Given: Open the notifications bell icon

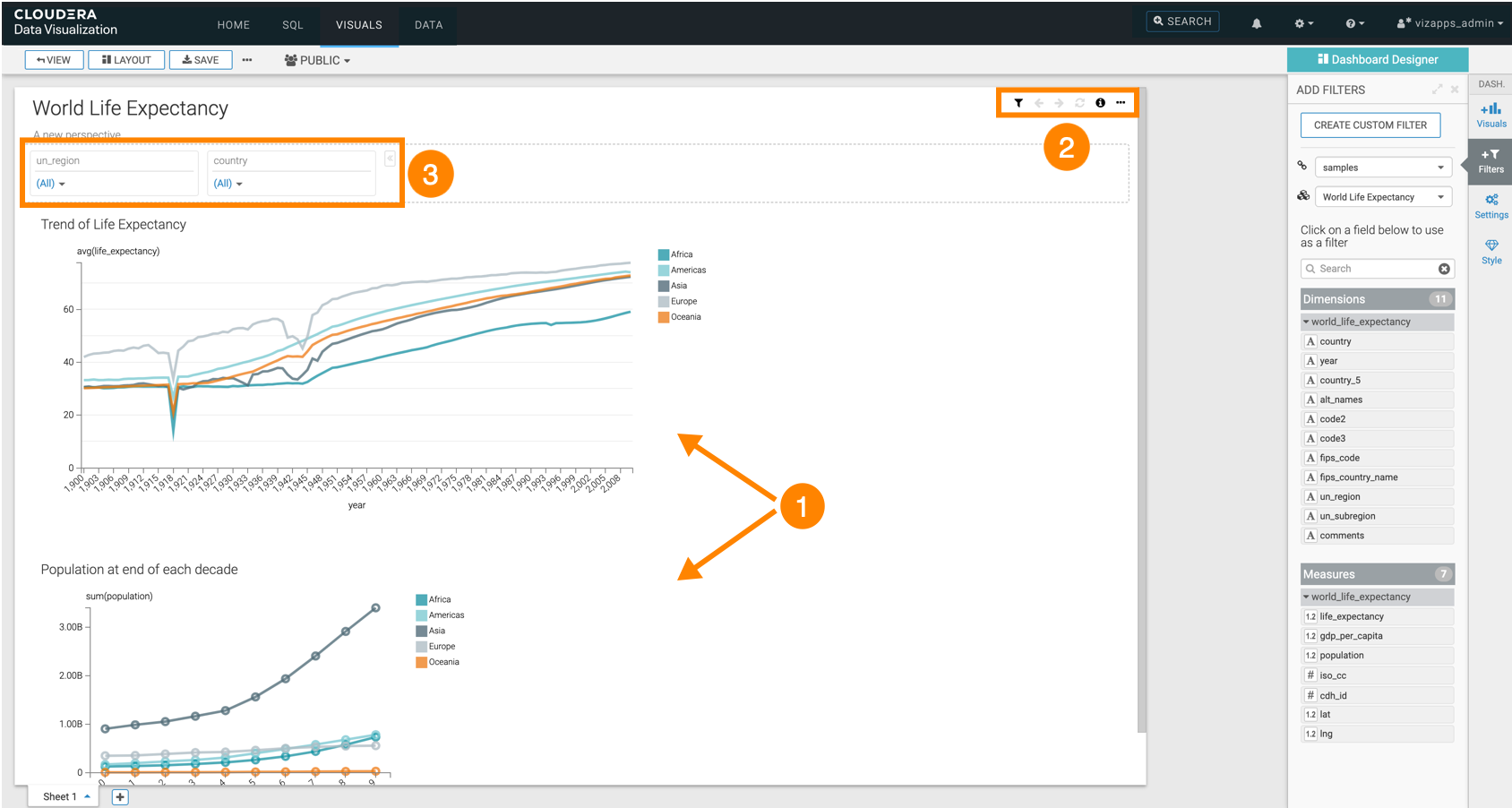Looking at the screenshot, I should coord(1257,24).
